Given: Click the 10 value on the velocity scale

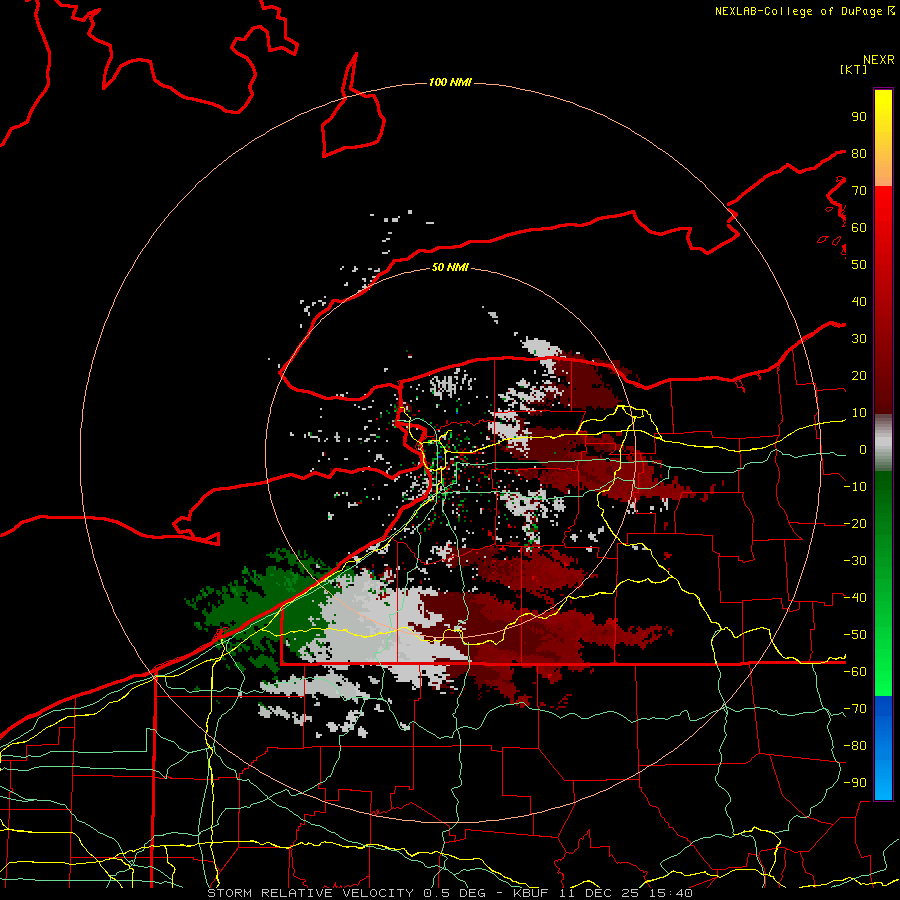Looking at the screenshot, I should click(859, 413).
